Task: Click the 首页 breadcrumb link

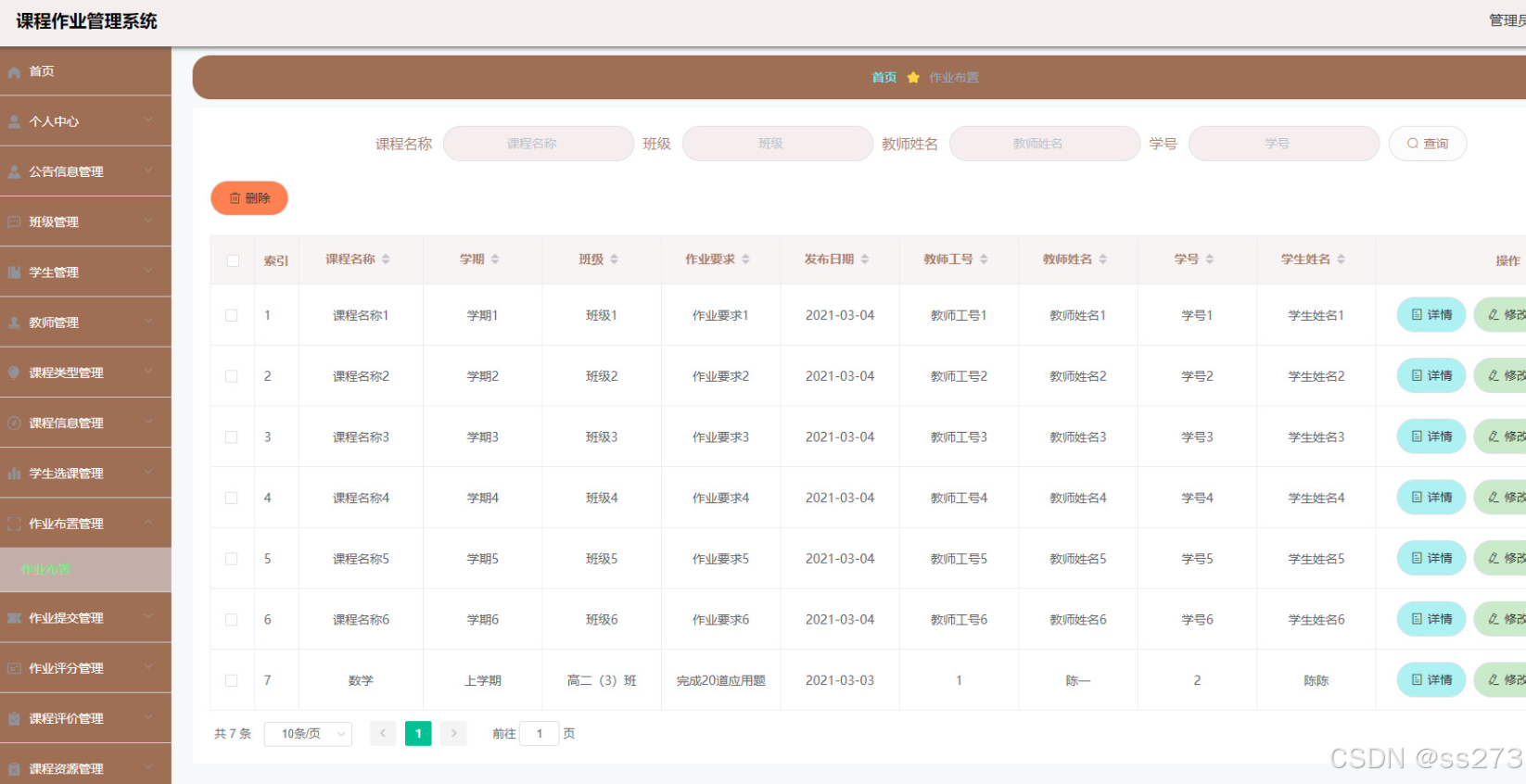Action: (884, 78)
